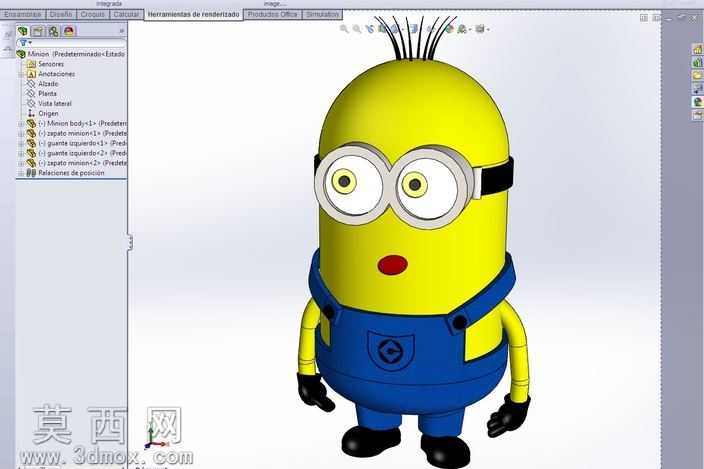Click Zoom to Fit magnifier icon
The height and width of the screenshot is (469, 704).
coord(344,29)
